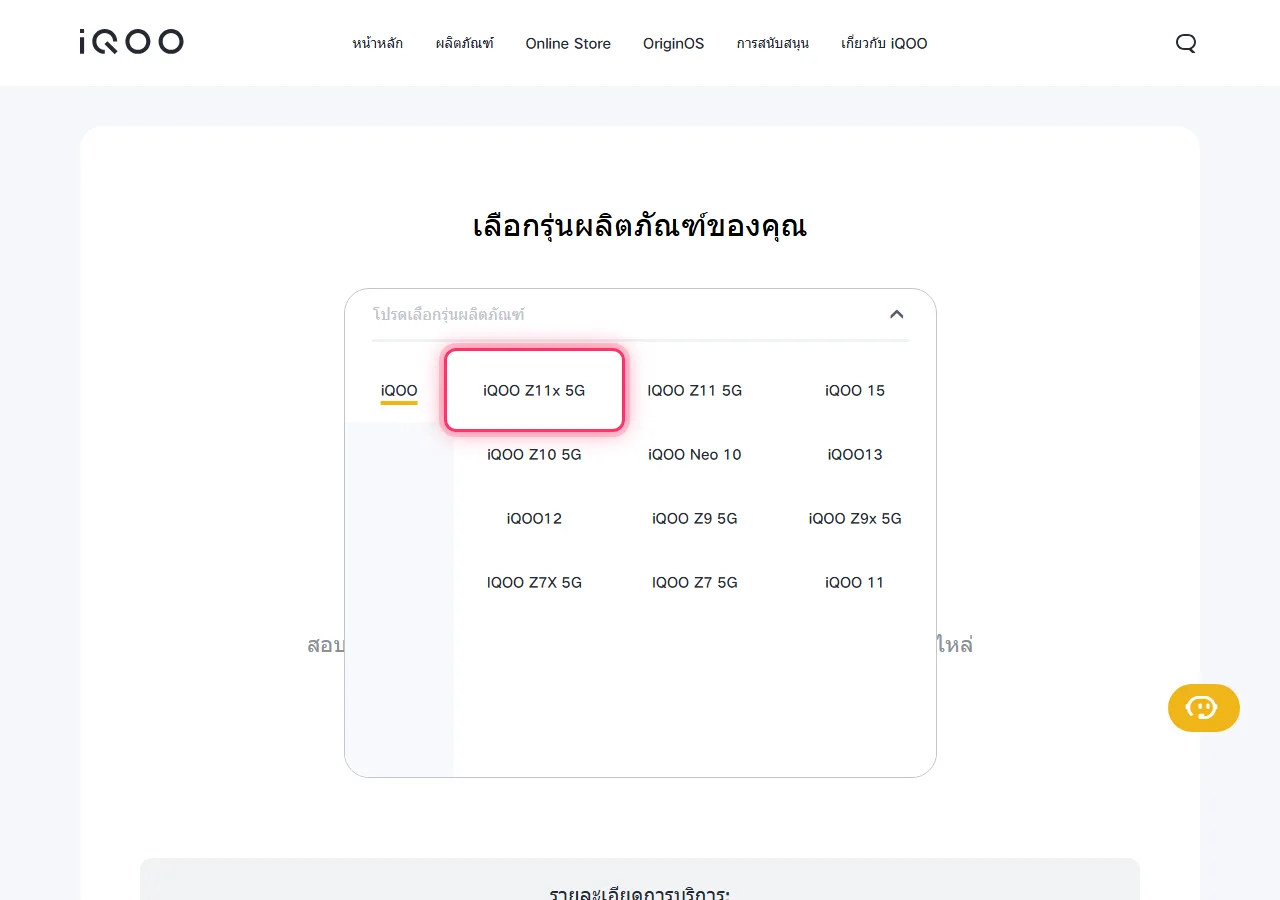Open the ผลิตภัณฑ์ menu
1280x900 pixels.
click(465, 43)
